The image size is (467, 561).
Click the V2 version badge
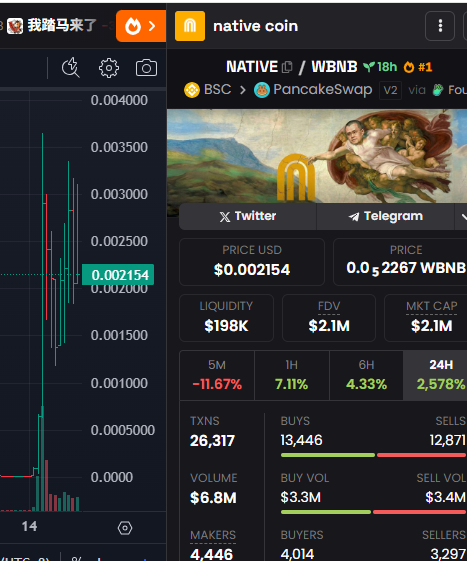click(390, 90)
